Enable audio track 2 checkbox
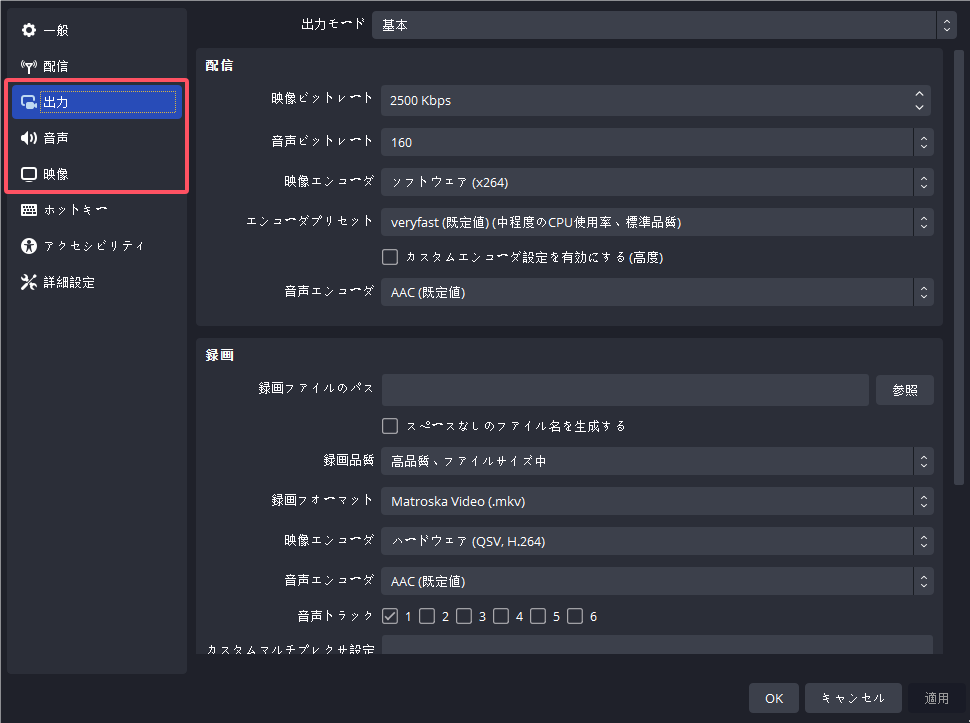Image resolution: width=970 pixels, height=723 pixels. 427,615
